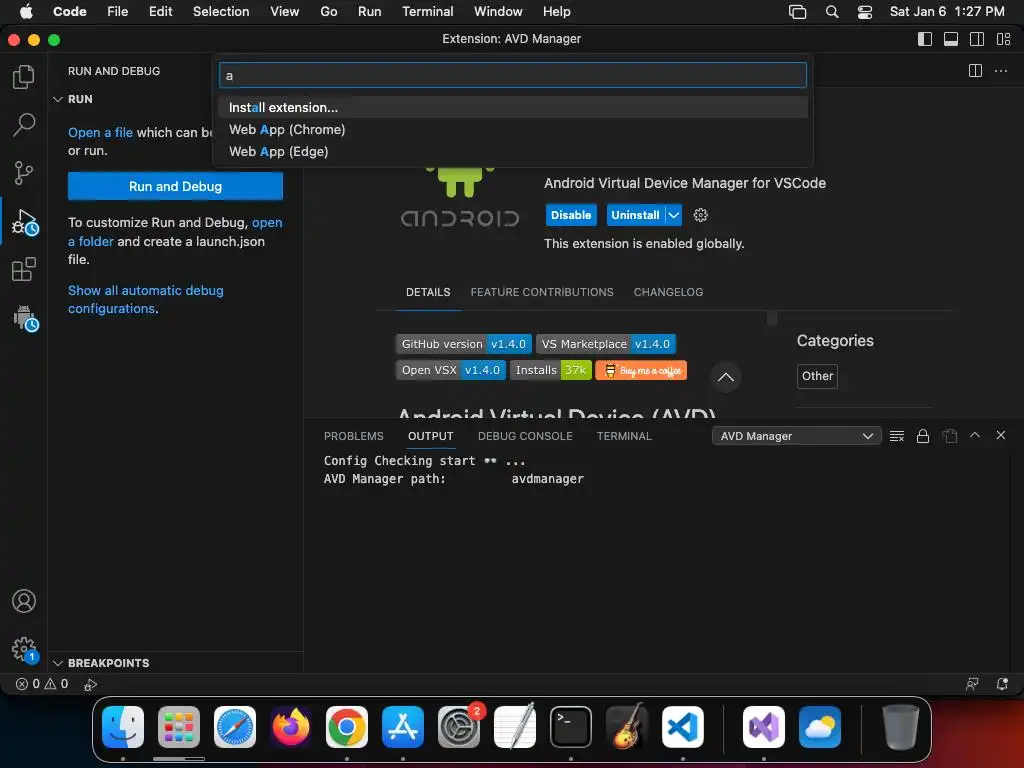This screenshot has width=1024, height=768.
Task: Open Control Center in macOS menu bar
Action: tap(865, 12)
